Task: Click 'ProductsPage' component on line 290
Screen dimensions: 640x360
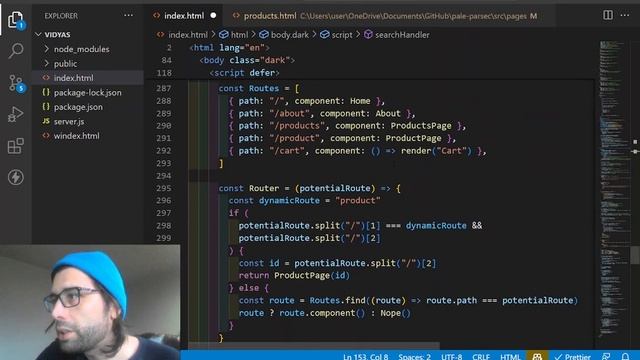Action: pyautogui.click(x=421, y=126)
